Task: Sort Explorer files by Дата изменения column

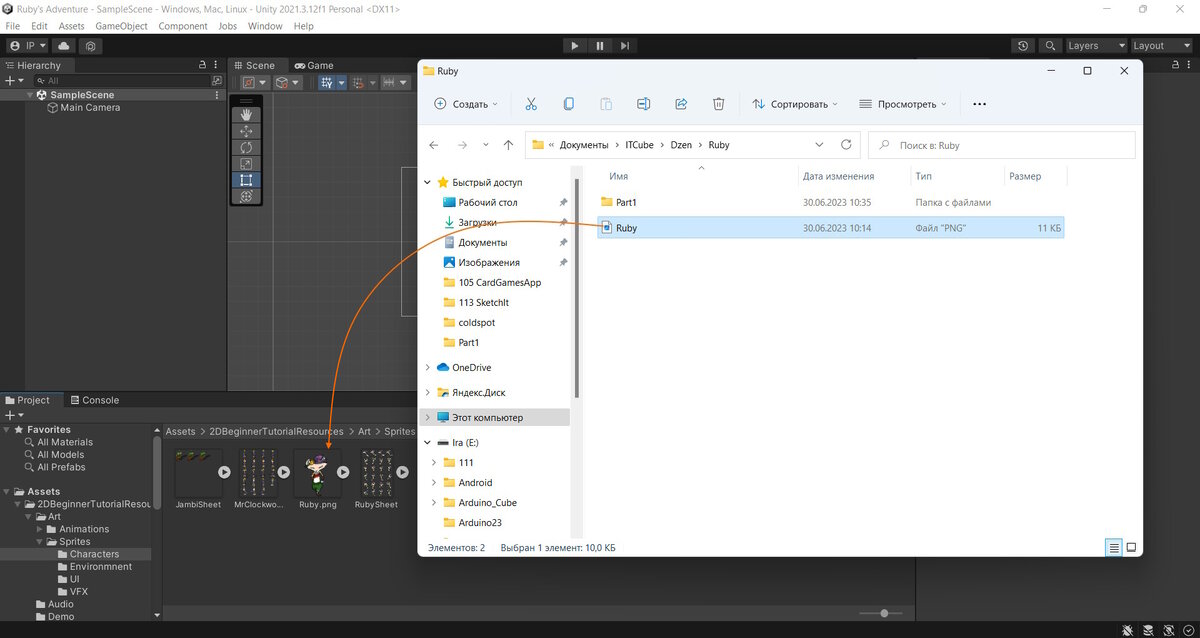Action: click(838, 176)
